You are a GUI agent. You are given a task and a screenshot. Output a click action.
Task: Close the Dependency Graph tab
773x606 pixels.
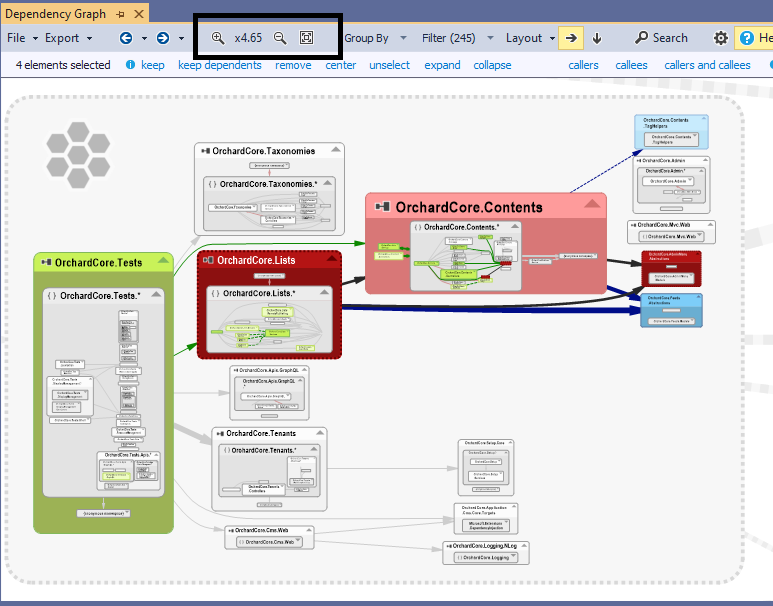coord(139,14)
